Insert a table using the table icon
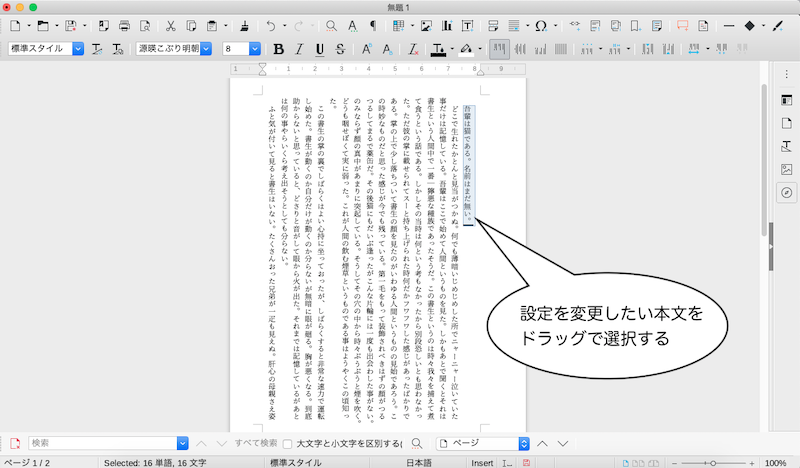This screenshot has width=800, height=468. pyautogui.click(x=398, y=26)
